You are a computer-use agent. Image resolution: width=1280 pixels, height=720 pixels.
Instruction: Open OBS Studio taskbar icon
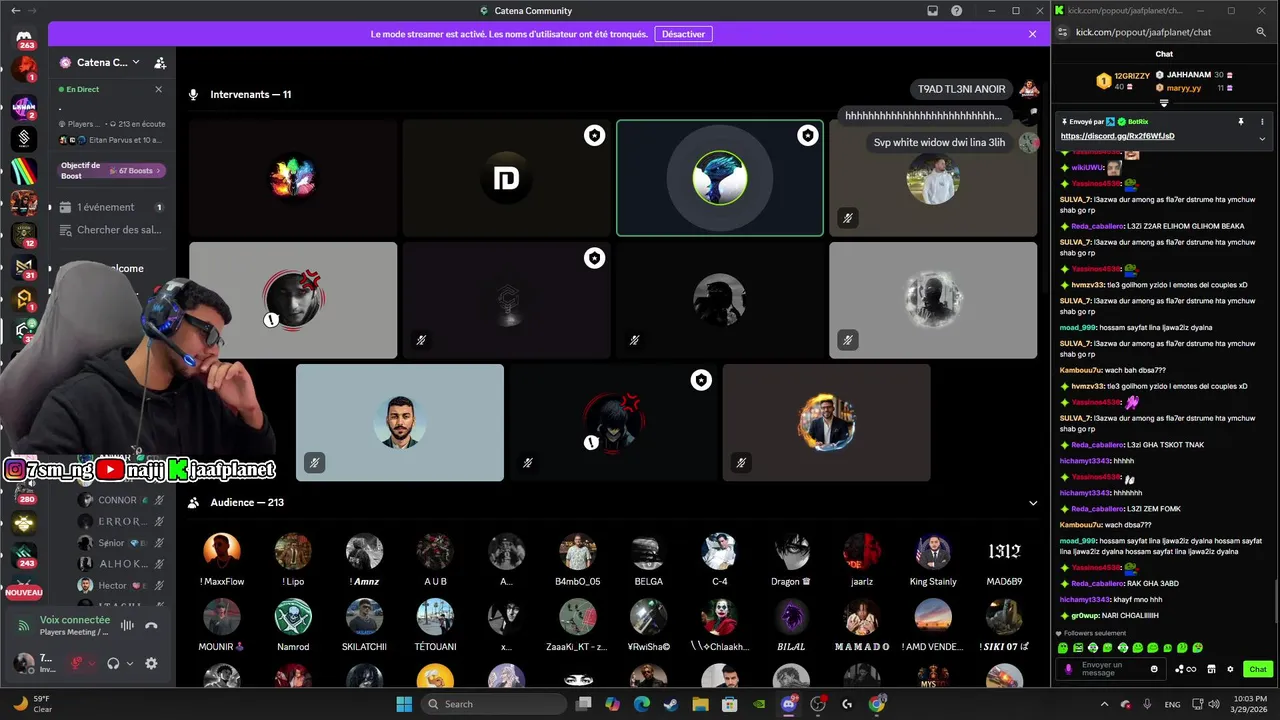point(819,704)
